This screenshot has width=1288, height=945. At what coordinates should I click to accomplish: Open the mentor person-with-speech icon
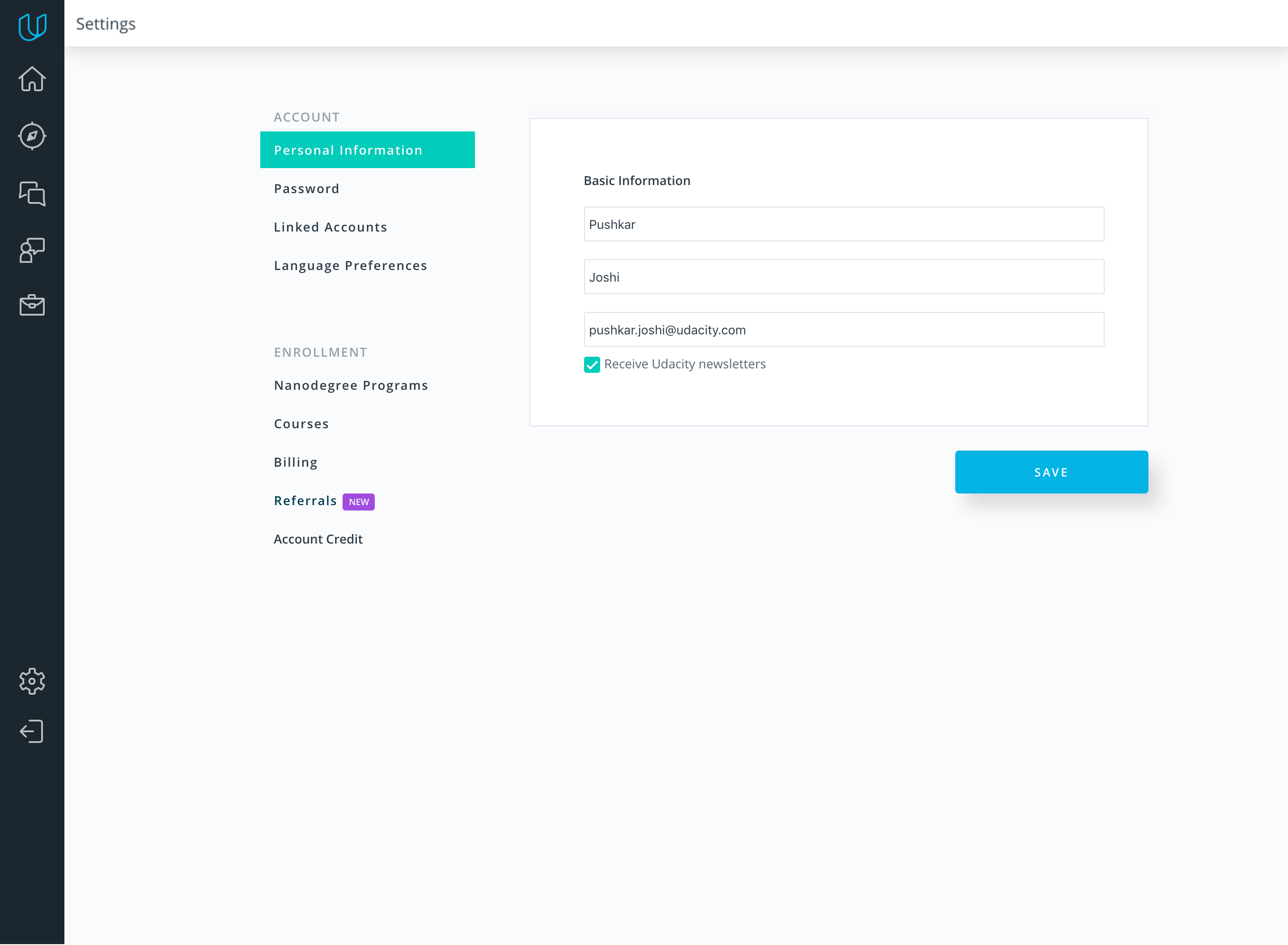(x=32, y=250)
